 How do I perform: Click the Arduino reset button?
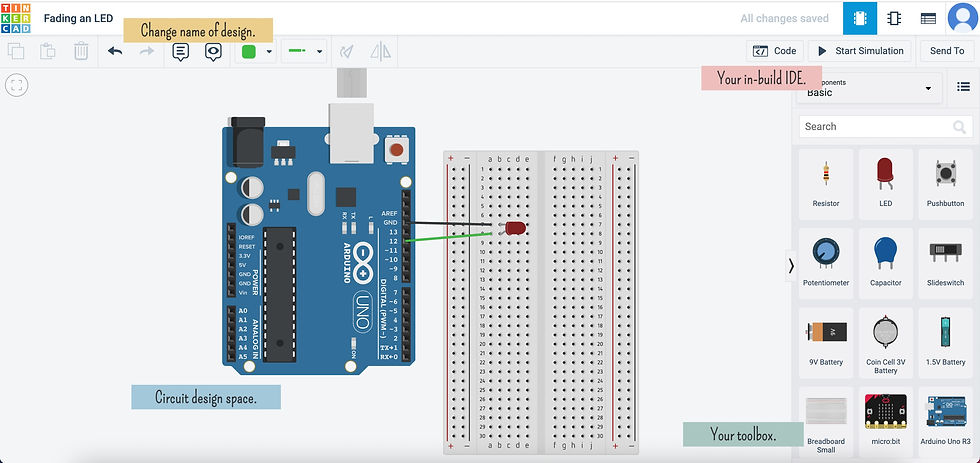tap(396, 150)
